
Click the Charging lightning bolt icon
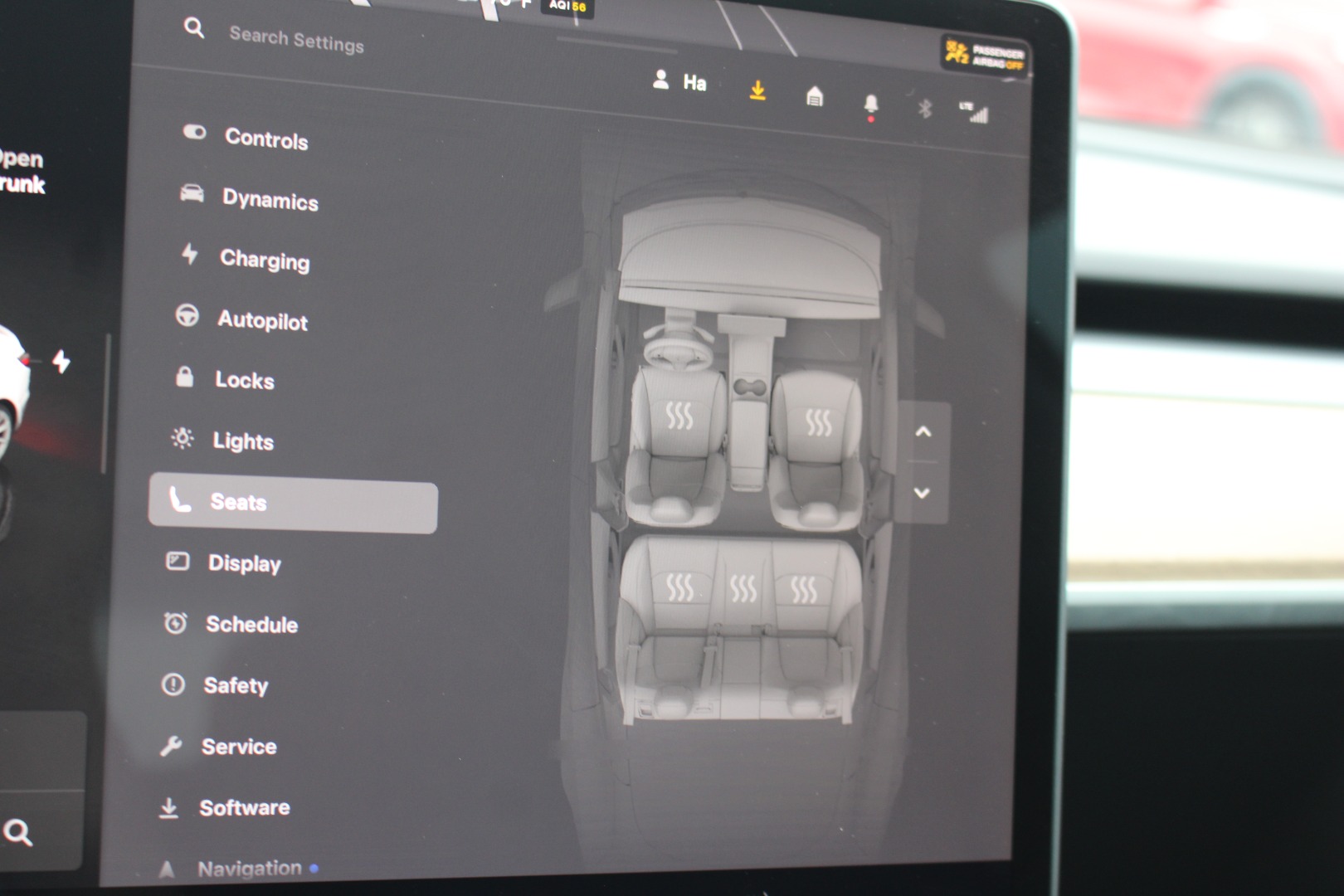click(190, 253)
